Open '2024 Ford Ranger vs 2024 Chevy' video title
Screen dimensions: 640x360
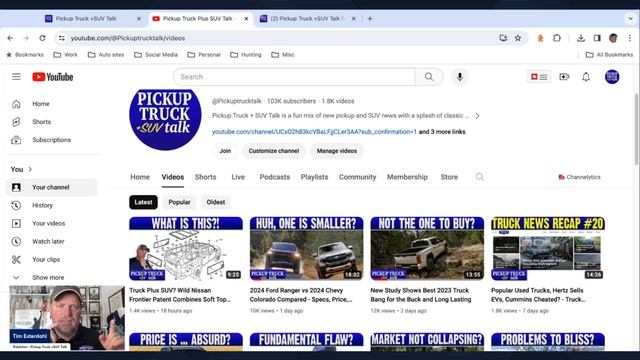301,295
